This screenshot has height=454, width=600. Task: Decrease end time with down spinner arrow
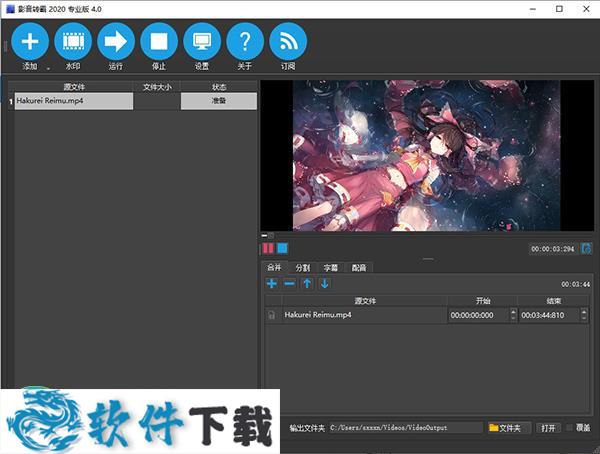(x=584, y=319)
